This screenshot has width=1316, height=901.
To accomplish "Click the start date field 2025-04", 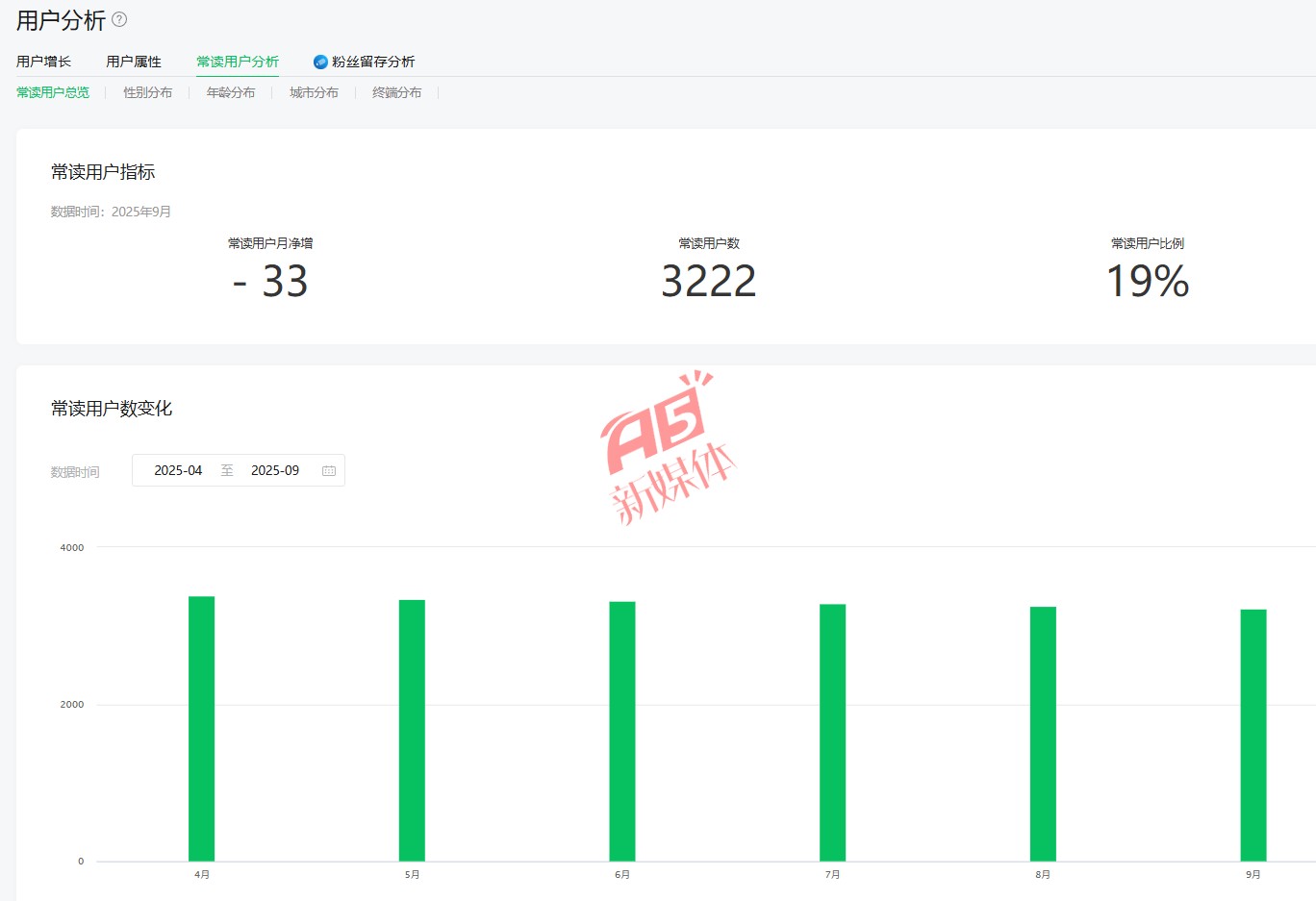I will (178, 471).
